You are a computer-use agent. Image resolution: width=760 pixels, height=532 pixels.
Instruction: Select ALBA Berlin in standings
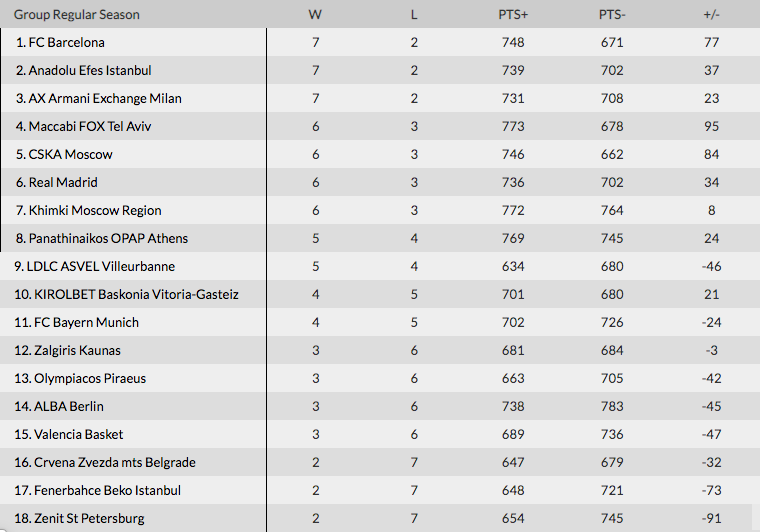click(x=65, y=407)
